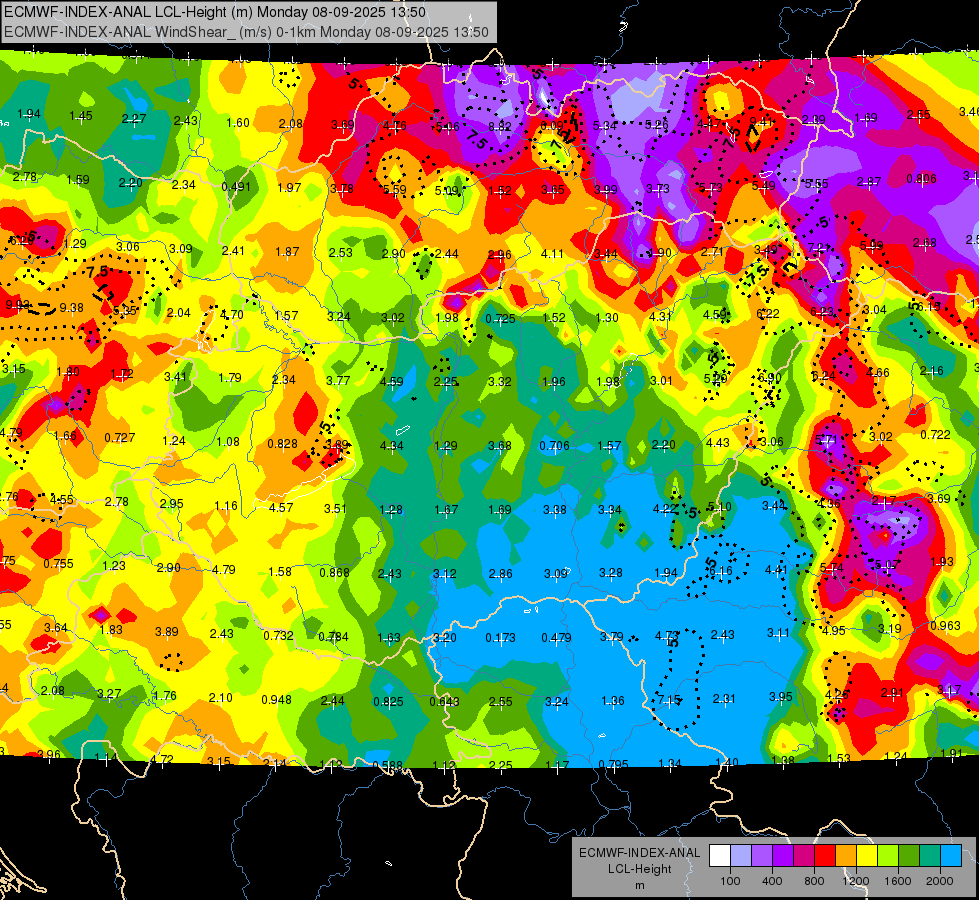Image resolution: width=979 pixels, height=900 pixels.
Task: Click wind shear value 0.722
Action: 935,435
